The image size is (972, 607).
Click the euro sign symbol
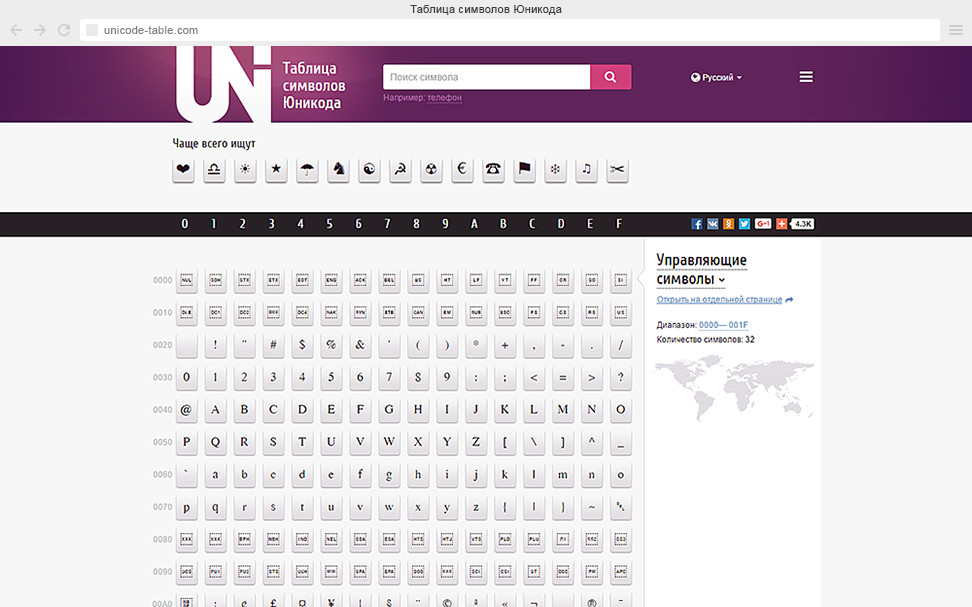(462, 170)
